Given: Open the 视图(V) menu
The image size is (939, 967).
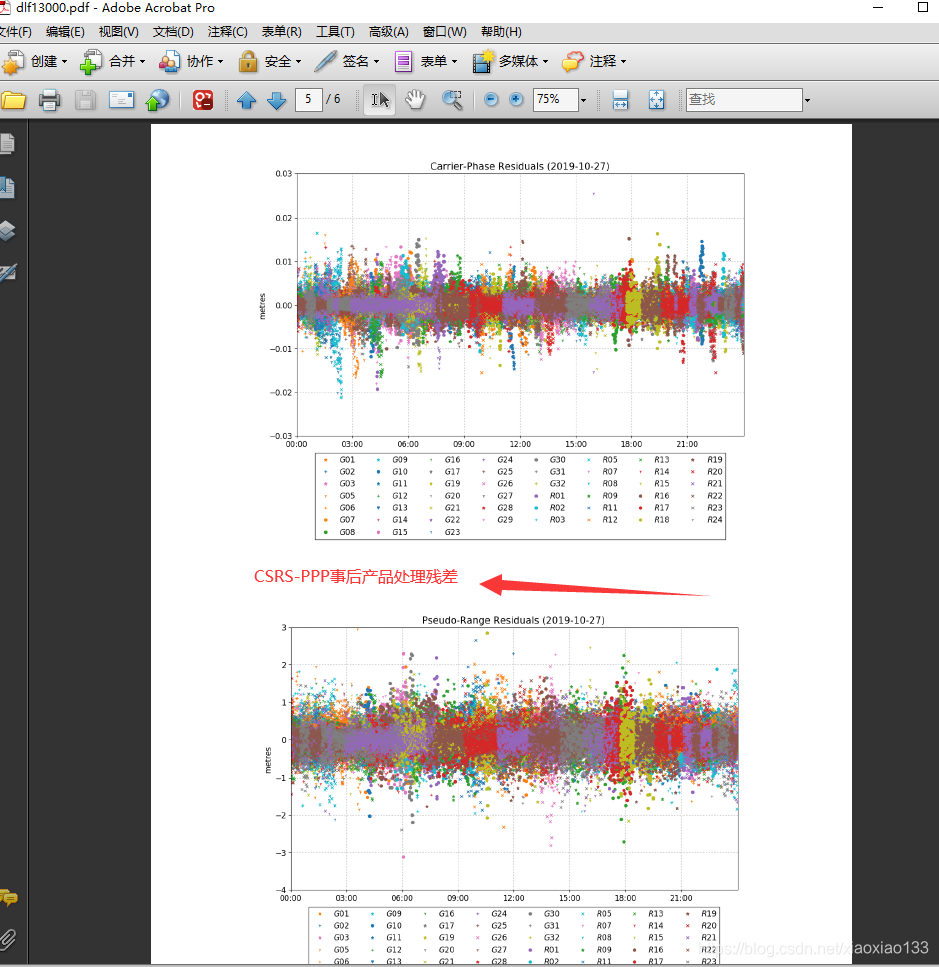Looking at the screenshot, I should 118,31.
